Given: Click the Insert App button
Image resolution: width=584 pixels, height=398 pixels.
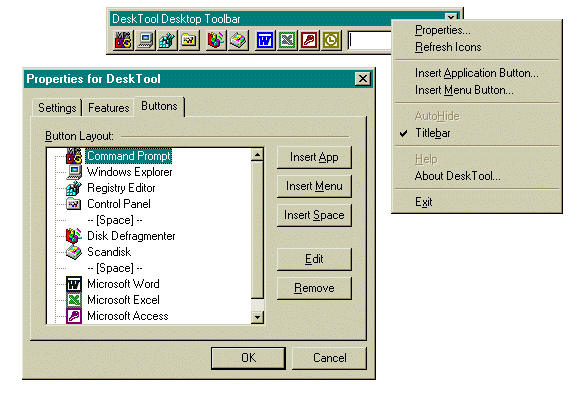Looking at the screenshot, I should point(314,157).
